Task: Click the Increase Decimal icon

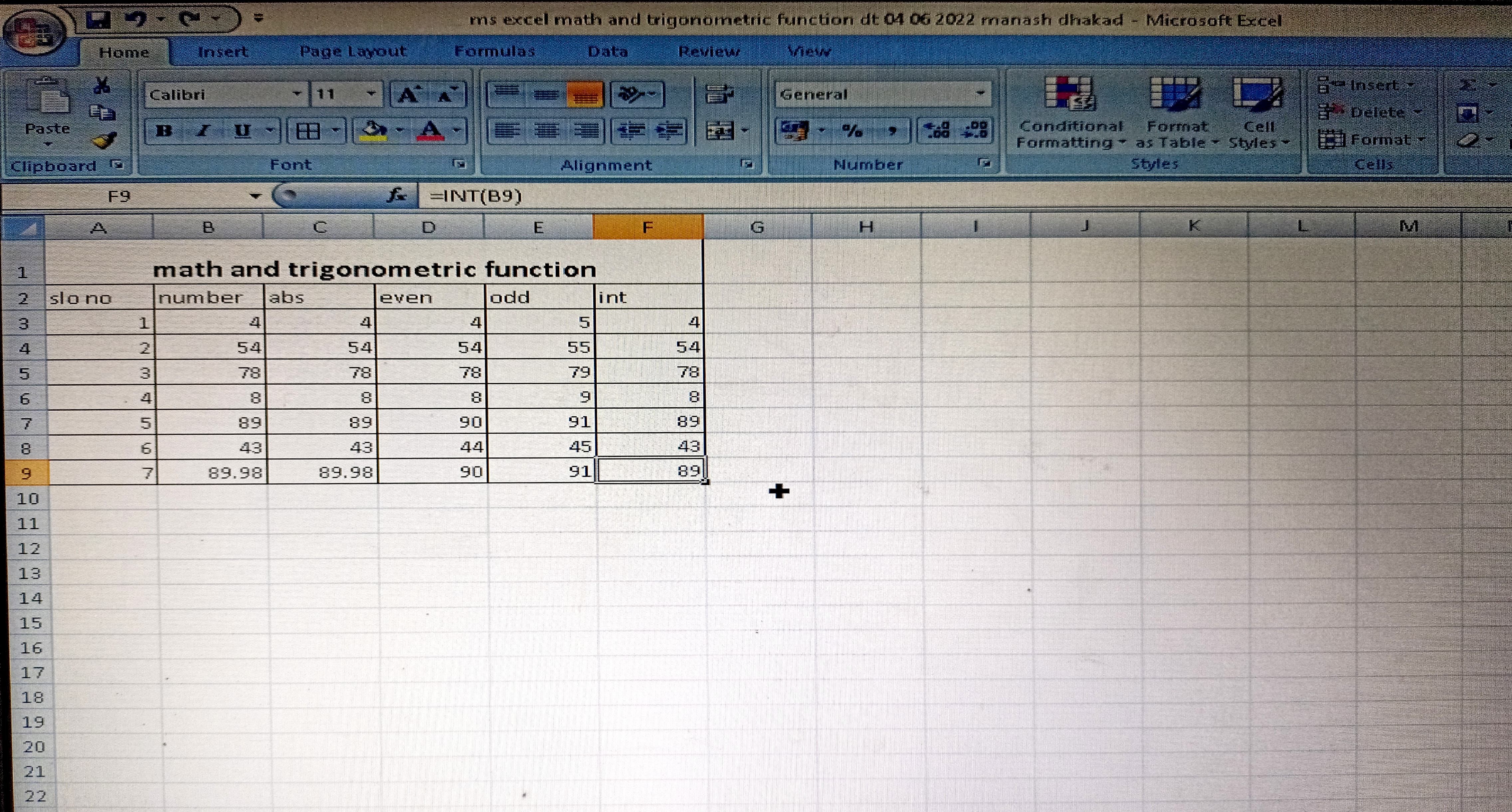Action: click(x=937, y=130)
